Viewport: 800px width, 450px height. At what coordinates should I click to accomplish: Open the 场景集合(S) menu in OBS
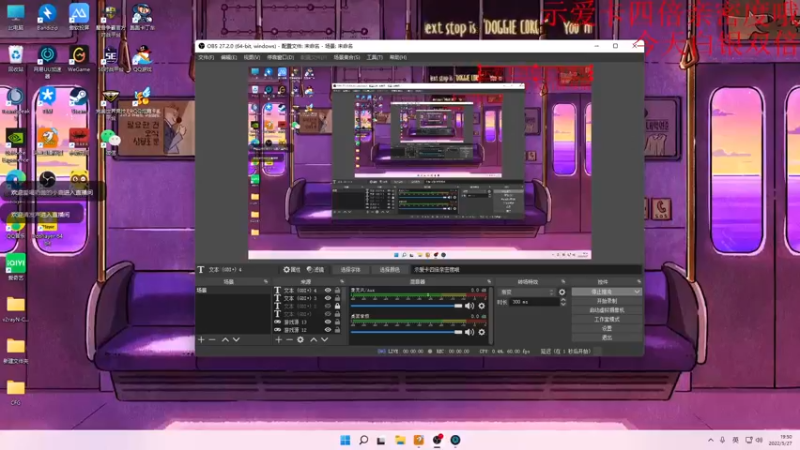click(x=346, y=57)
